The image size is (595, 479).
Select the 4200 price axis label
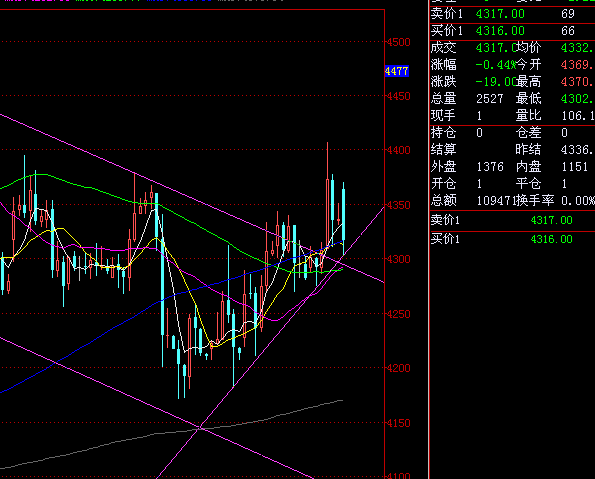(x=398, y=368)
